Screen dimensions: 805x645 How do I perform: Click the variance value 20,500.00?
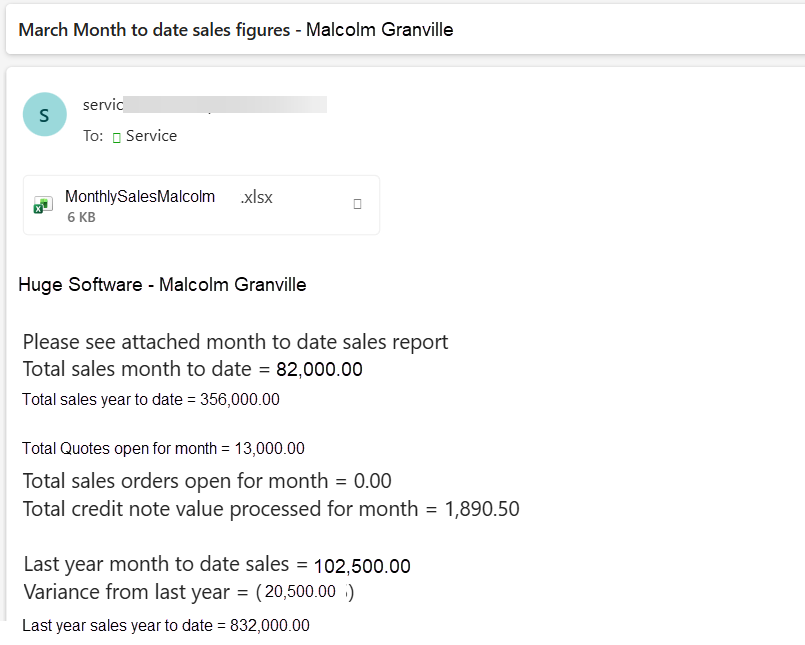(x=300, y=592)
